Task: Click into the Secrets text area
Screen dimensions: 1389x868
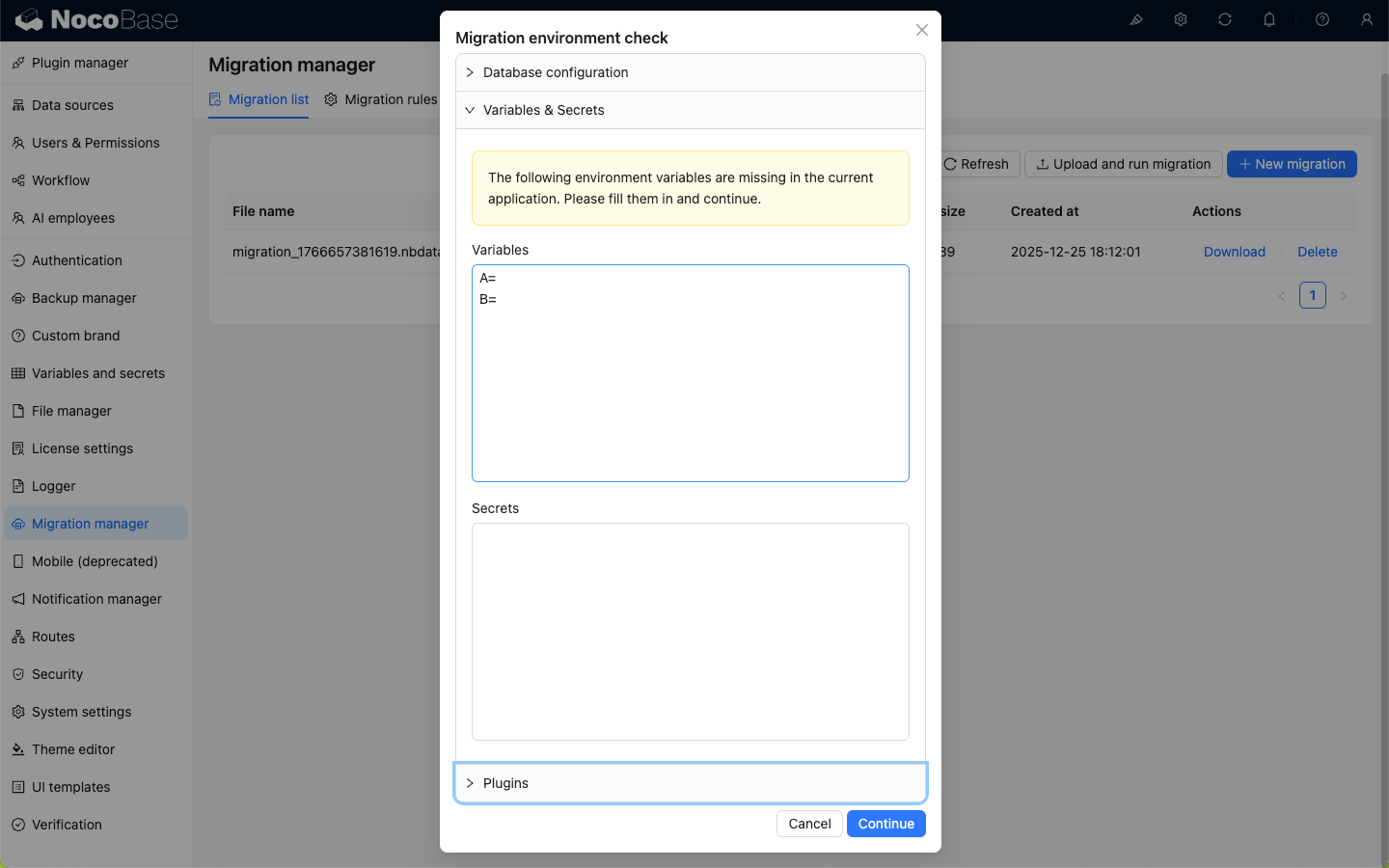Action: tap(690, 632)
